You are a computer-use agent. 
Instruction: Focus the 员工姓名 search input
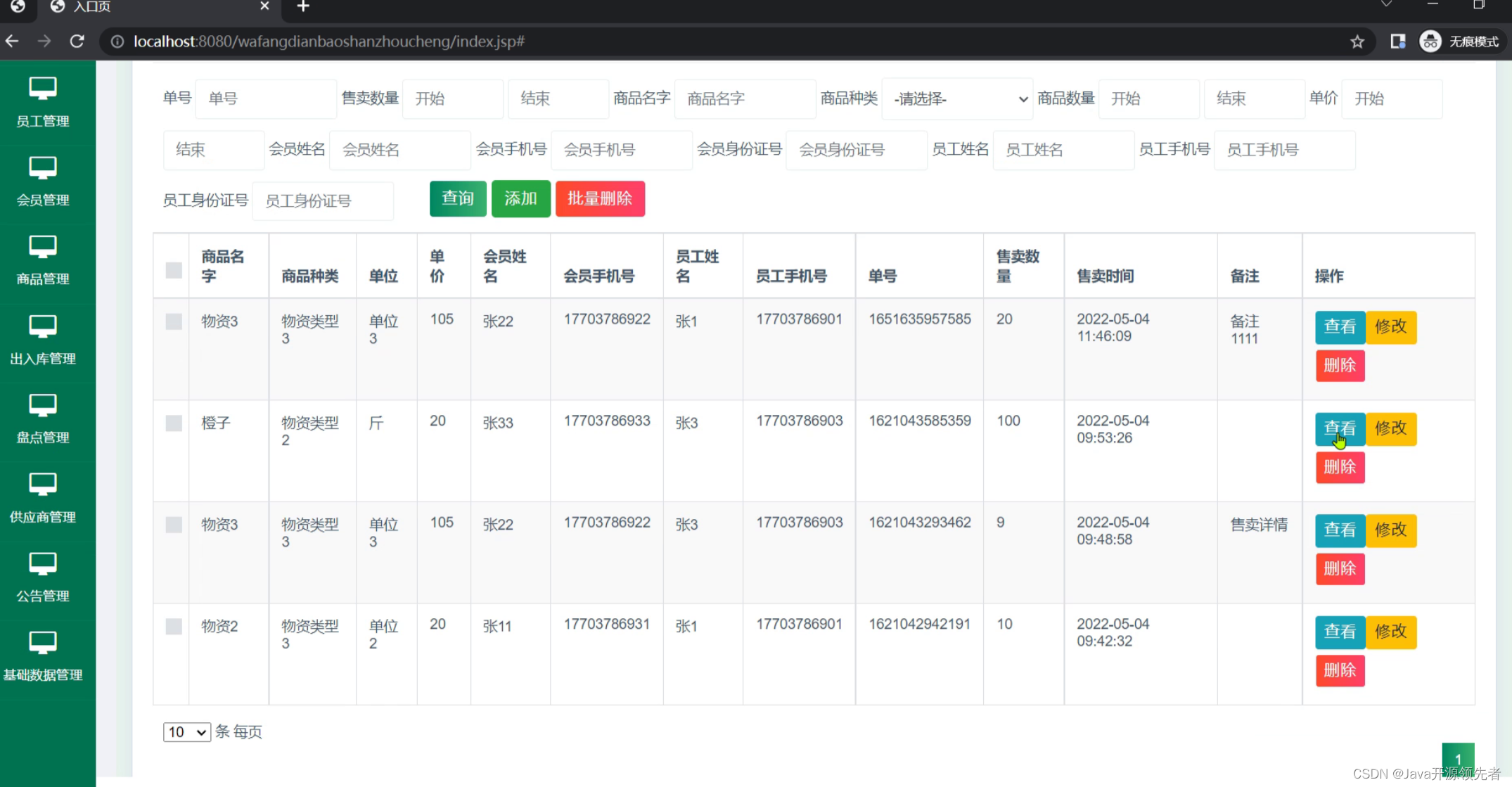[1063, 150]
